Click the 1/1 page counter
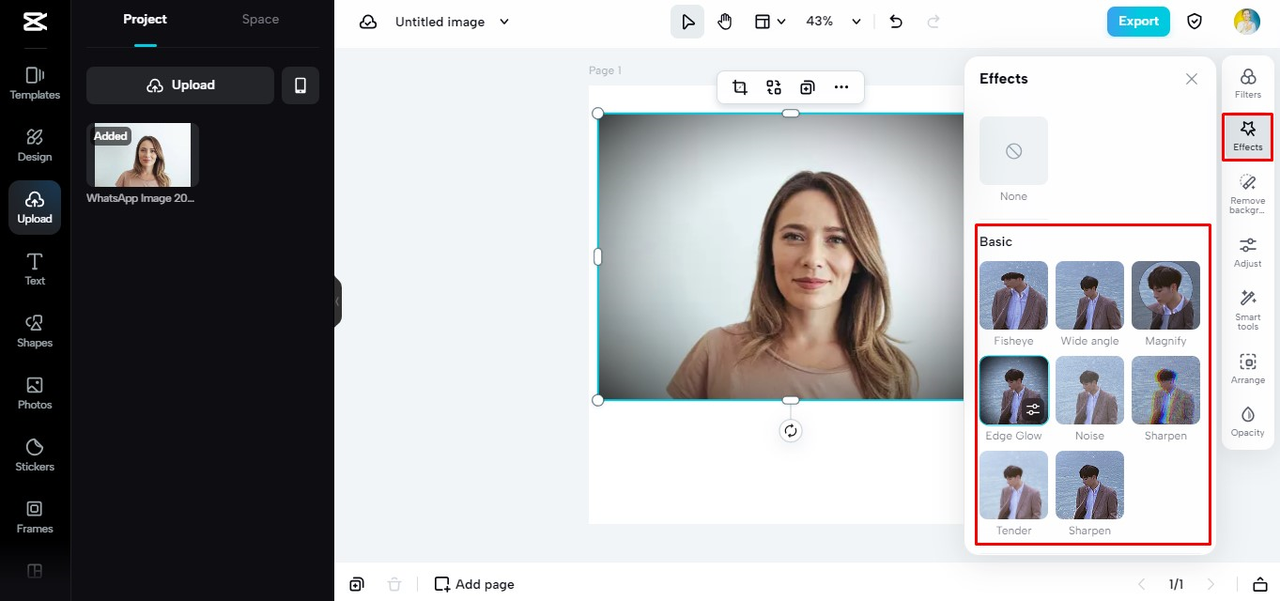 [1177, 584]
